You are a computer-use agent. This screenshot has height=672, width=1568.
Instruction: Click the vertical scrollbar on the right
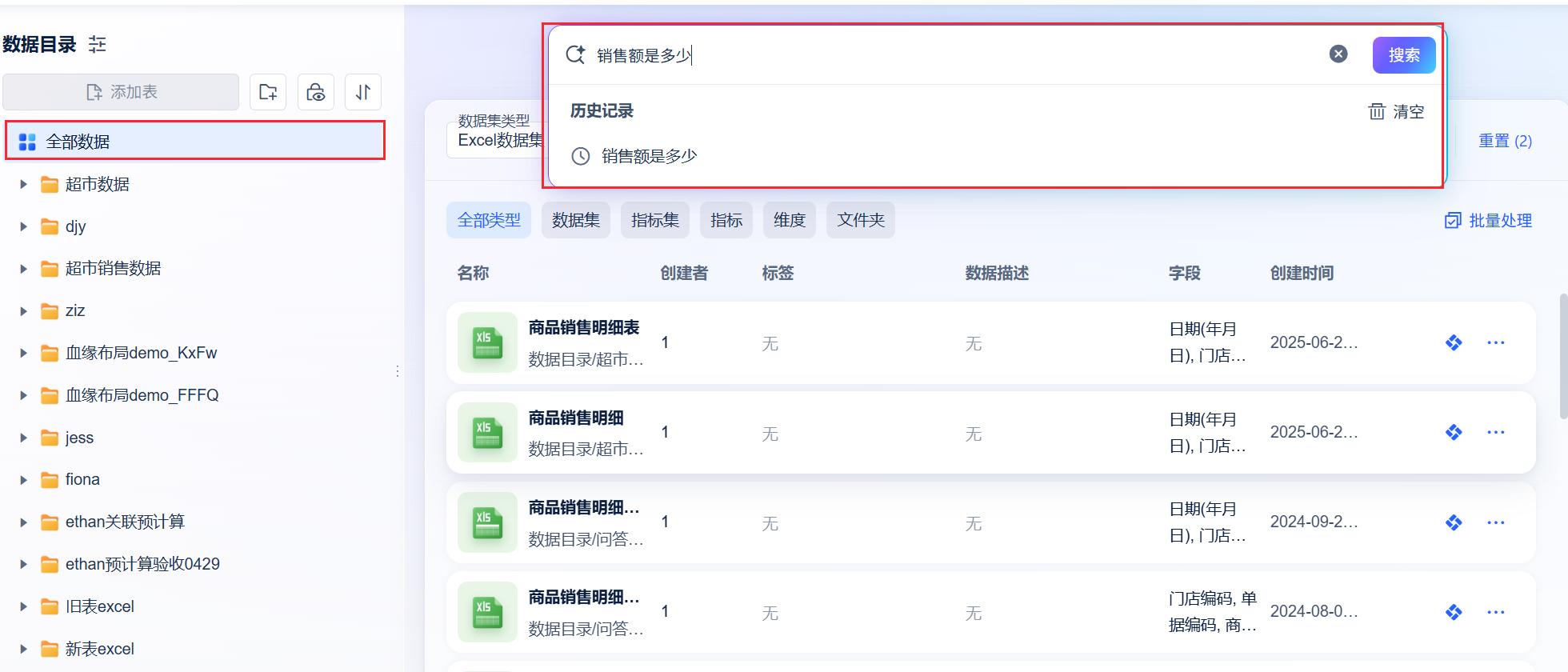[1563, 356]
